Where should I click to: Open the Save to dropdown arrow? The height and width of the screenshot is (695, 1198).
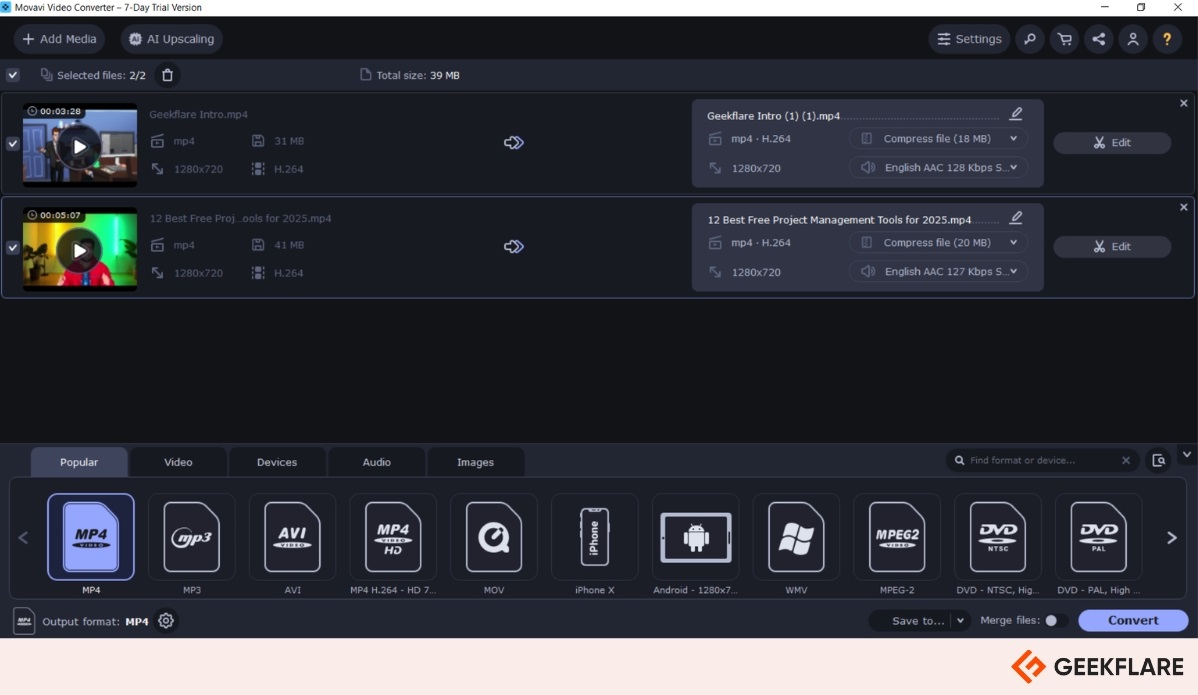click(x=960, y=620)
